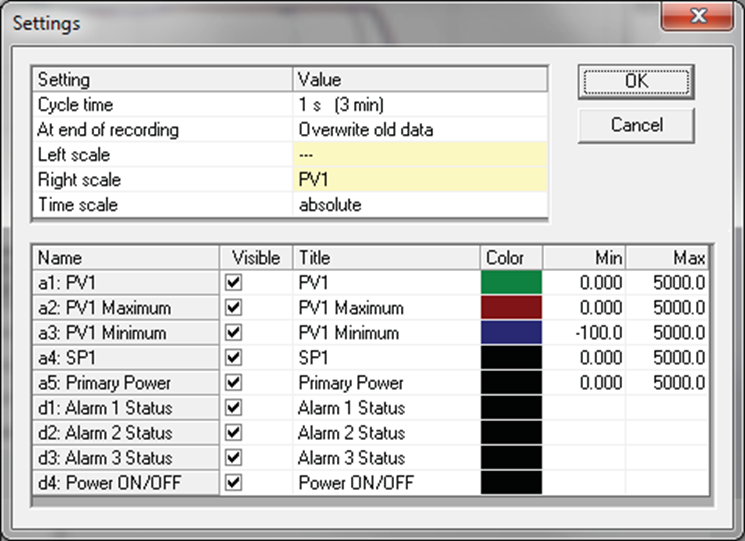Toggle the a4: SP1 visibility checkbox
The height and width of the screenshot is (541, 745).
233,358
